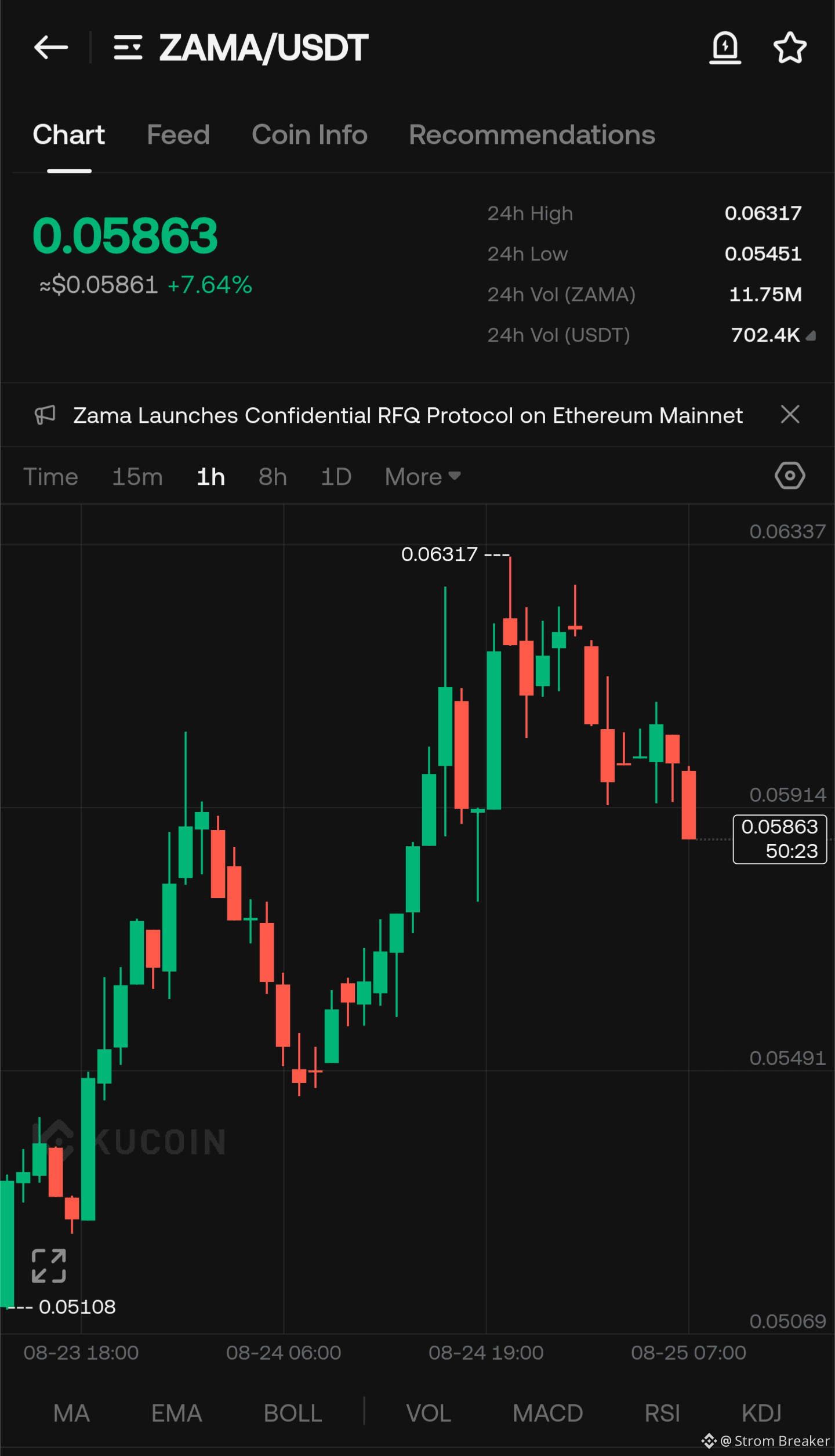835x1456 pixels.
Task: Tap the 0.06337 price axis label
Action: coord(787,531)
